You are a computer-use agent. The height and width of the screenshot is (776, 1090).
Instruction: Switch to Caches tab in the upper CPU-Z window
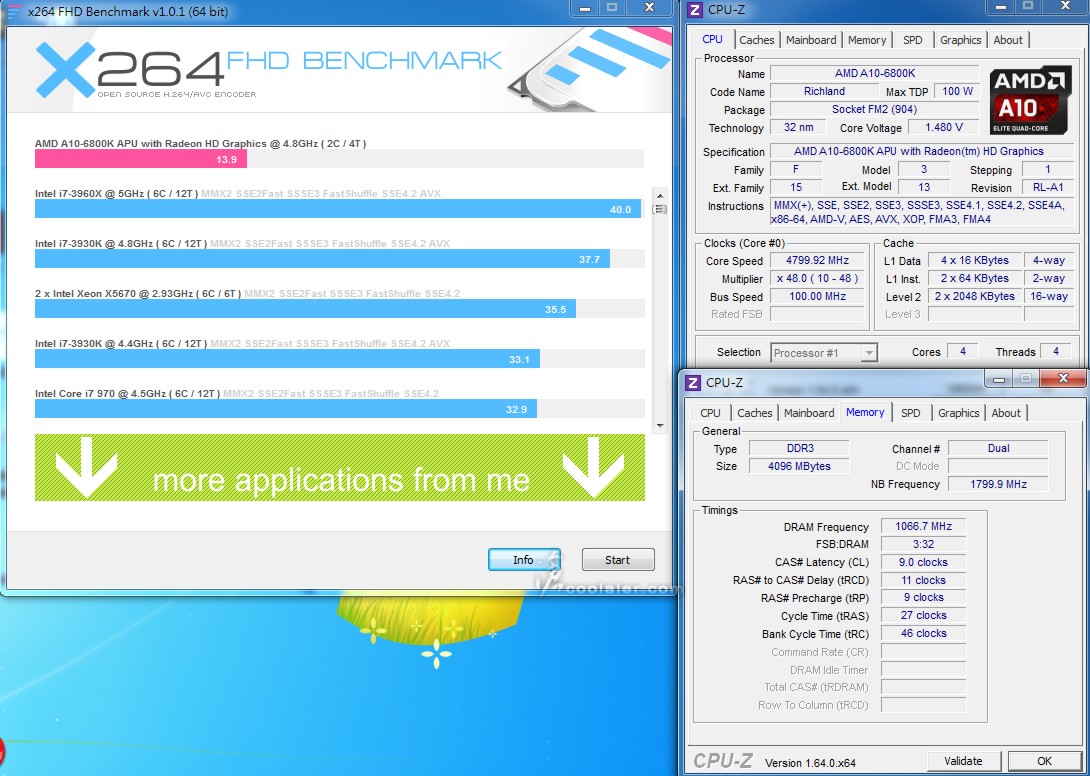click(x=757, y=40)
